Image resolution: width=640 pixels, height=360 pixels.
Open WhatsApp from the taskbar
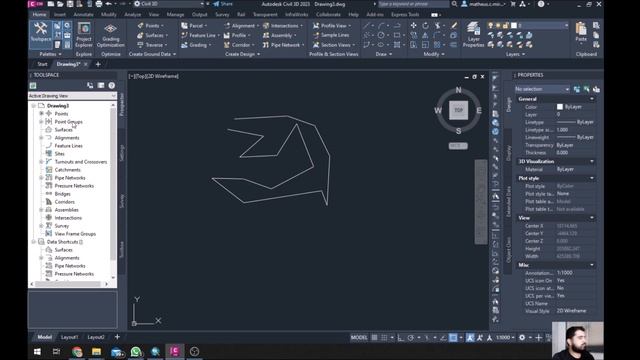tap(136, 351)
